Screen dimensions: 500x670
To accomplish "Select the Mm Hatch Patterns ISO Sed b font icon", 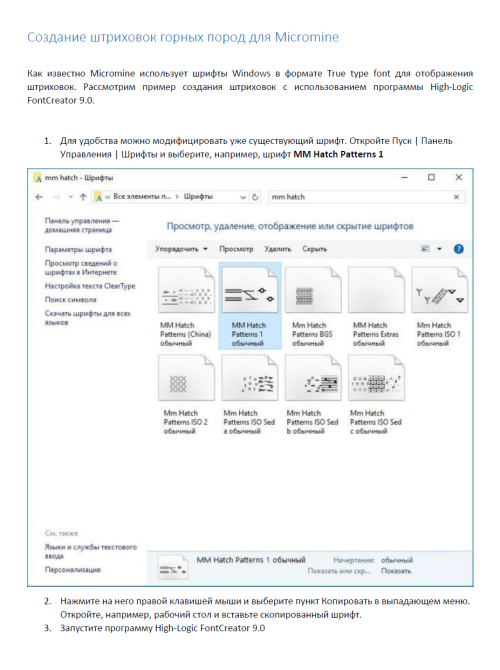I will pos(313,378).
